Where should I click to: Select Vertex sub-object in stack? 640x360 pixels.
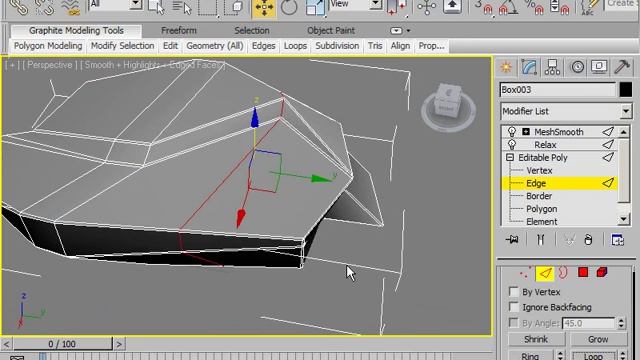pyautogui.click(x=539, y=170)
